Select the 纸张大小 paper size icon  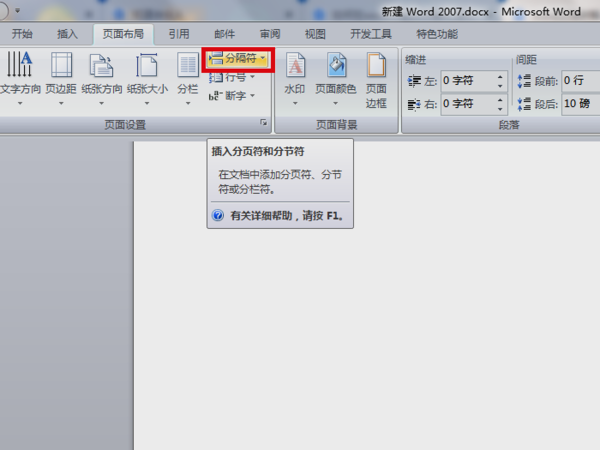pos(147,78)
